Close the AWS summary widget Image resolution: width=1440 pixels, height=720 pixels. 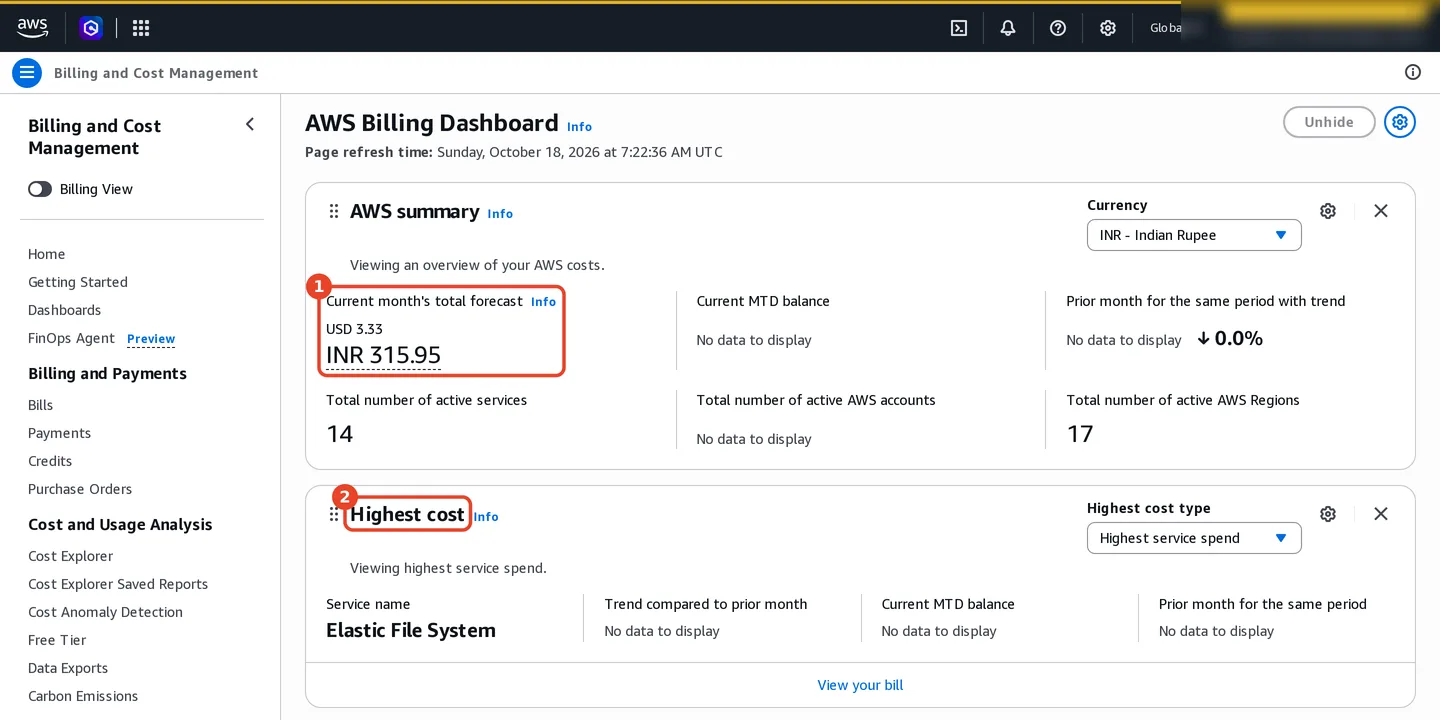[1381, 211]
